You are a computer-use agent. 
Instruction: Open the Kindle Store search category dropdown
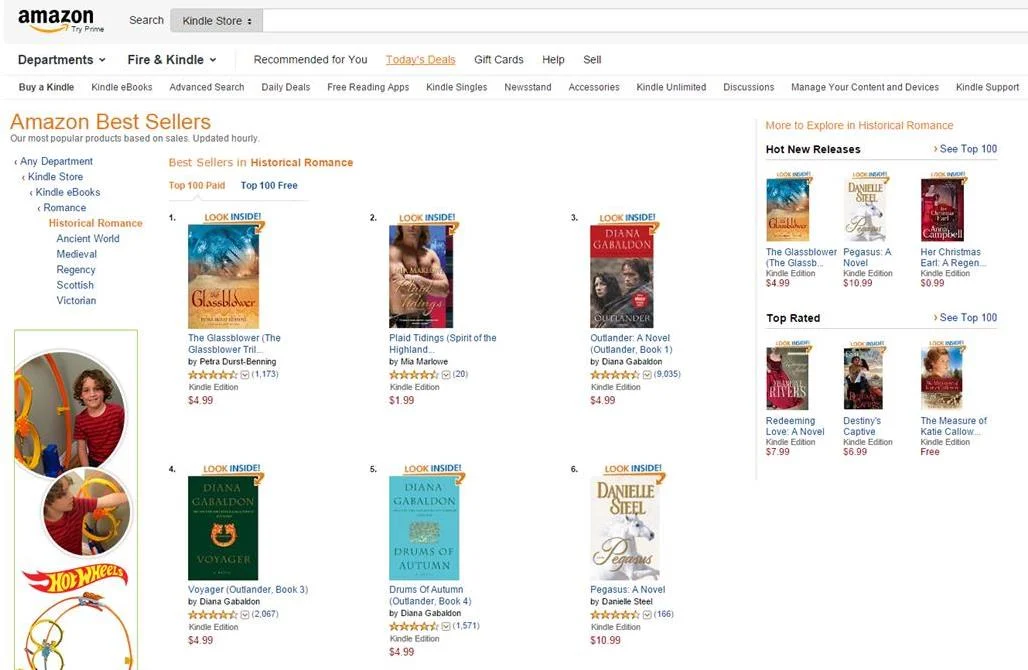[x=216, y=21]
